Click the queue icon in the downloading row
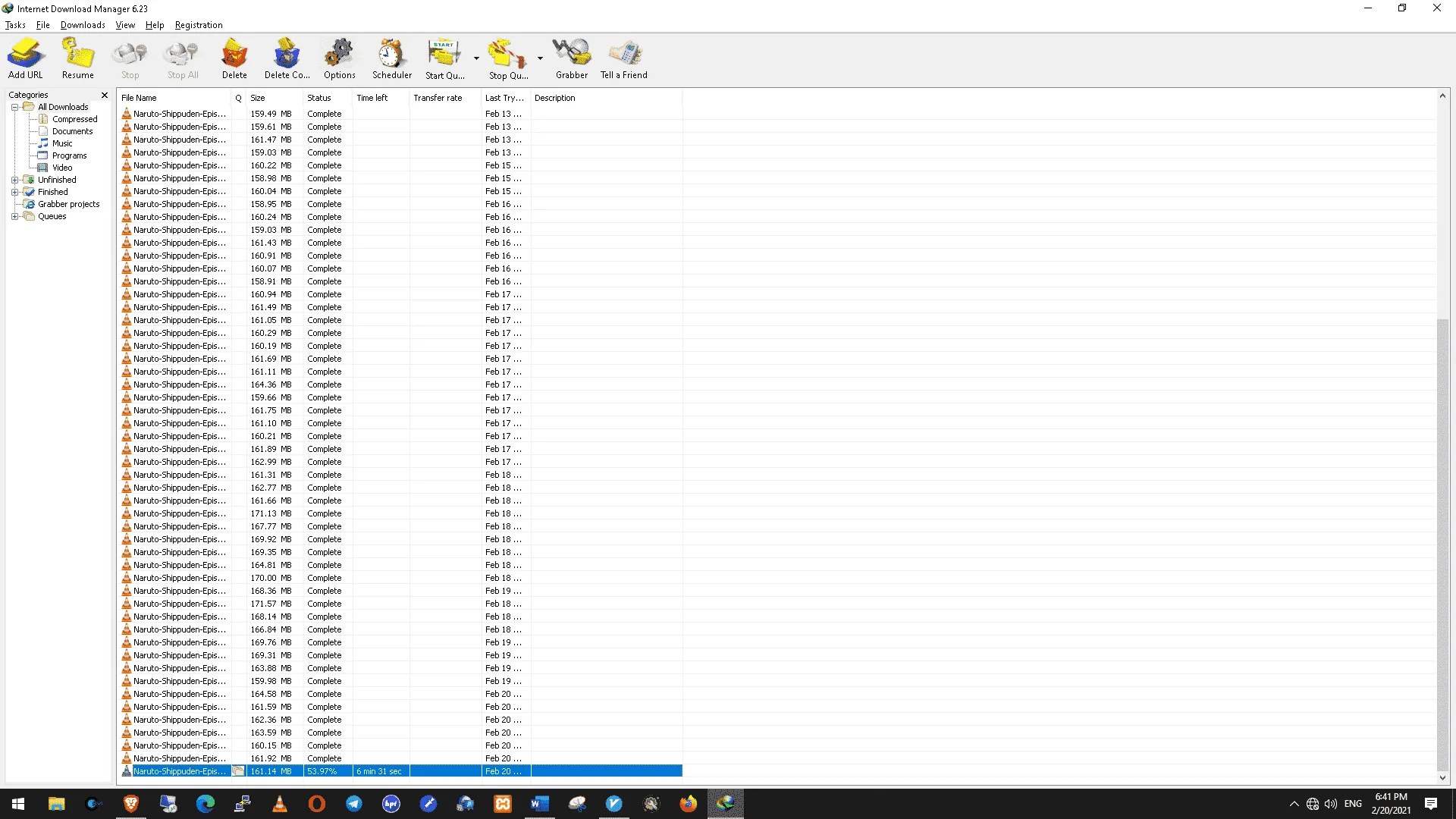The height and width of the screenshot is (819, 1456). pos(238,771)
